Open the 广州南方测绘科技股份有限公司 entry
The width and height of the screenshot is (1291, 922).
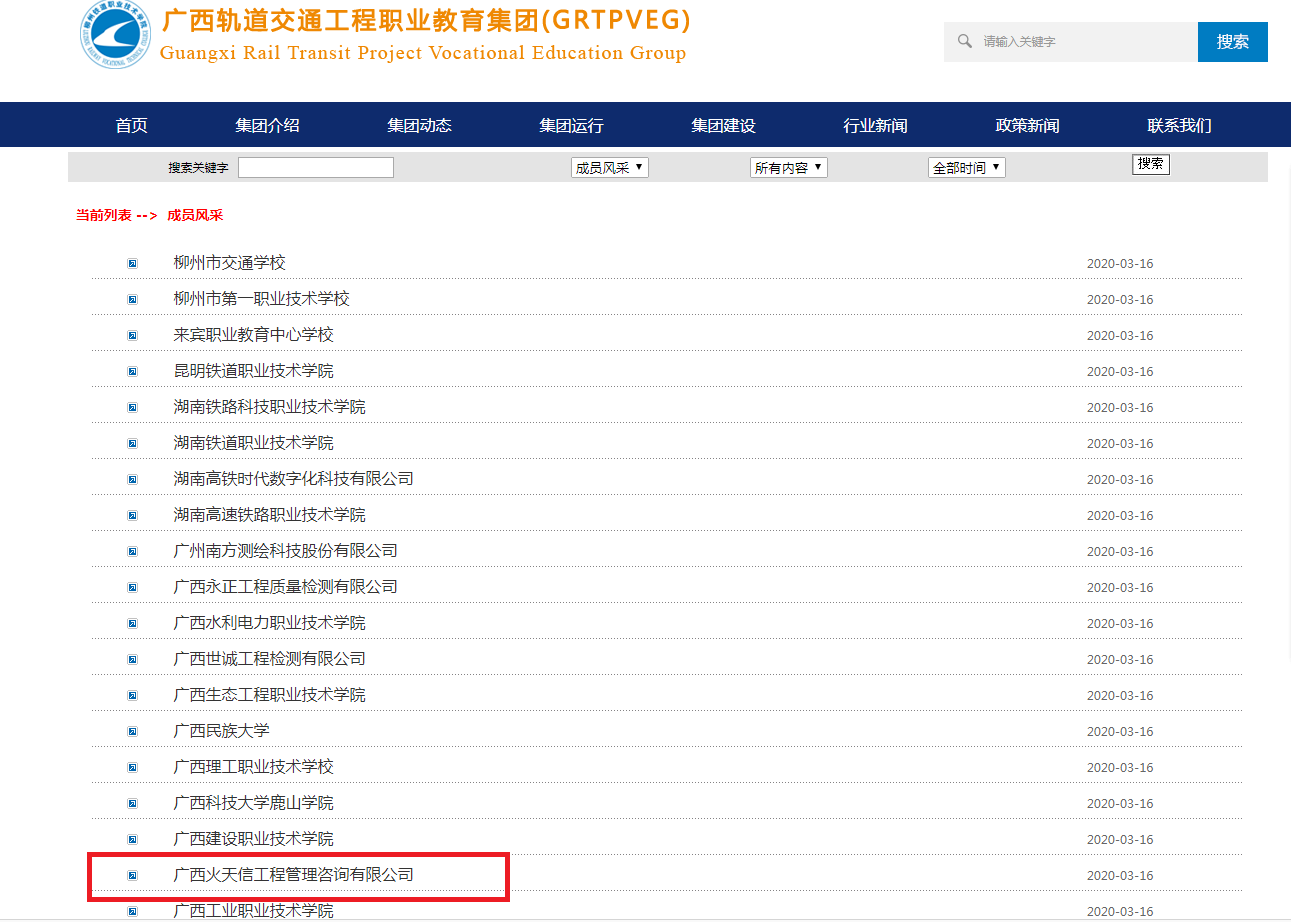pos(285,551)
